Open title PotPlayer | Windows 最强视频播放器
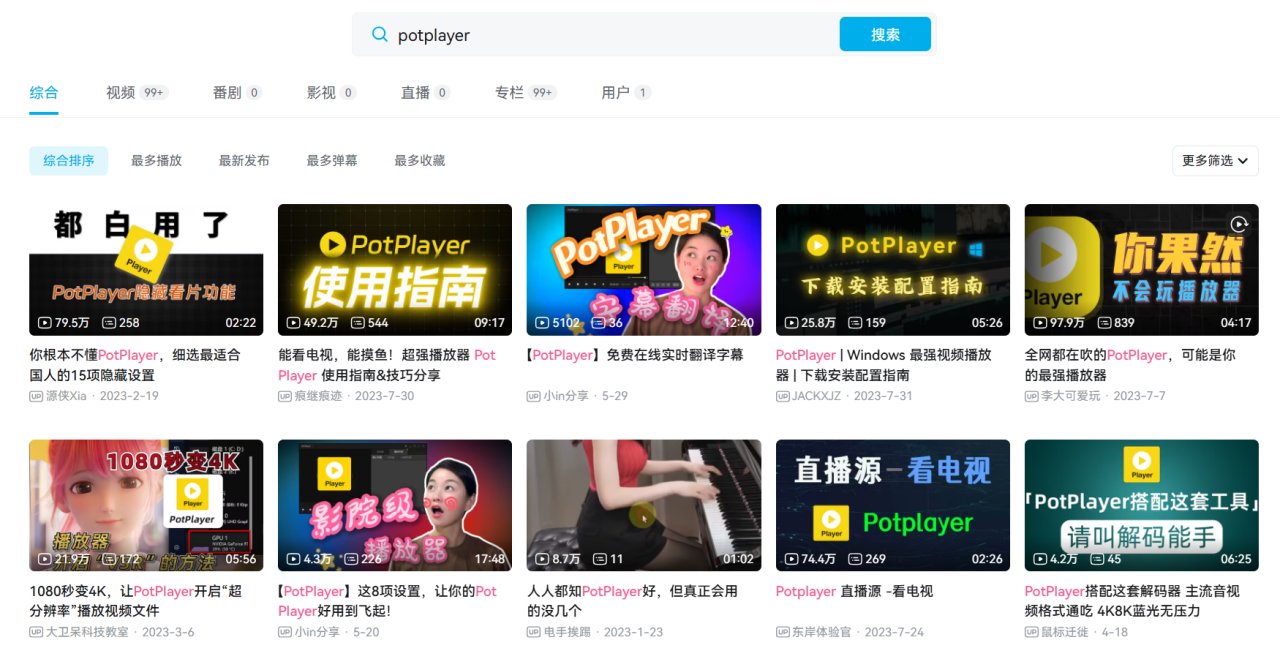The width and height of the screenshot is (1280, 659). [x=884, y=365]
